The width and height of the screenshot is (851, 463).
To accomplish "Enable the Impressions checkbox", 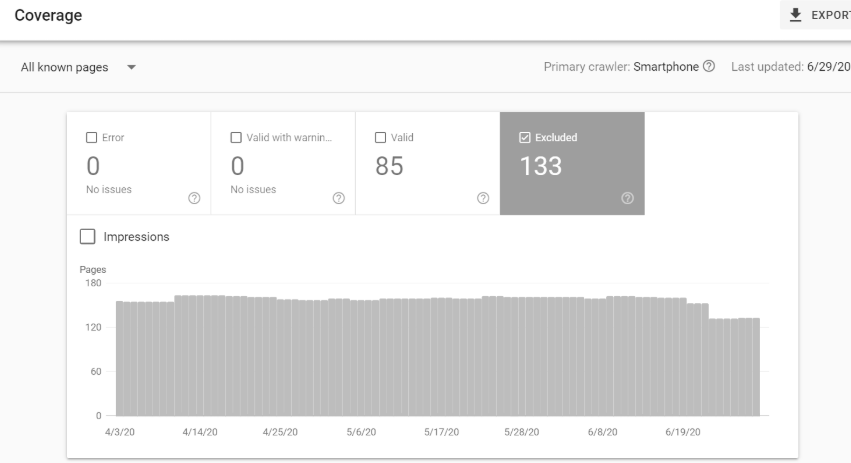I will pos(88,237).
